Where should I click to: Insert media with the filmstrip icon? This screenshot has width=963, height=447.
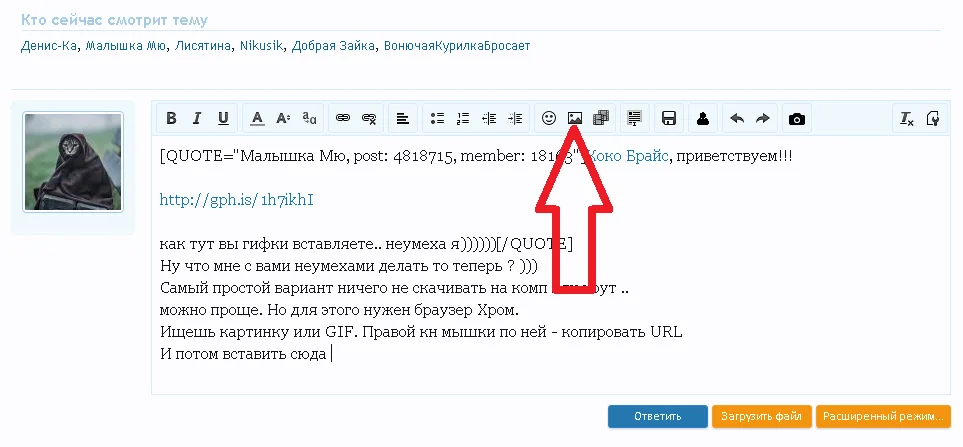601,119
